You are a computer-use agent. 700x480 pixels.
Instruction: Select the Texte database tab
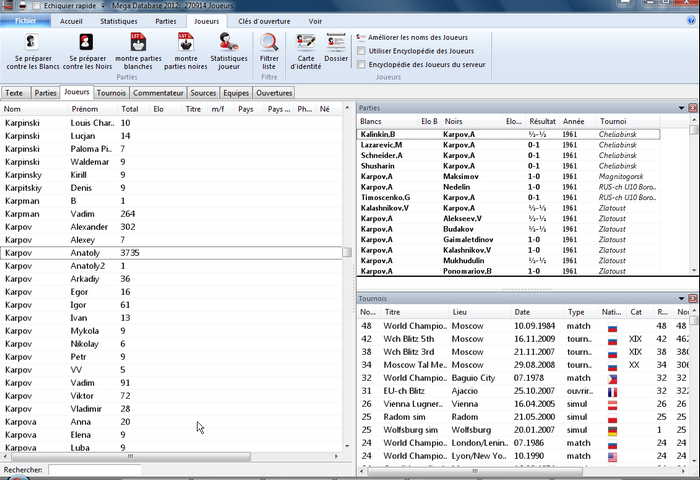[14, 93]
